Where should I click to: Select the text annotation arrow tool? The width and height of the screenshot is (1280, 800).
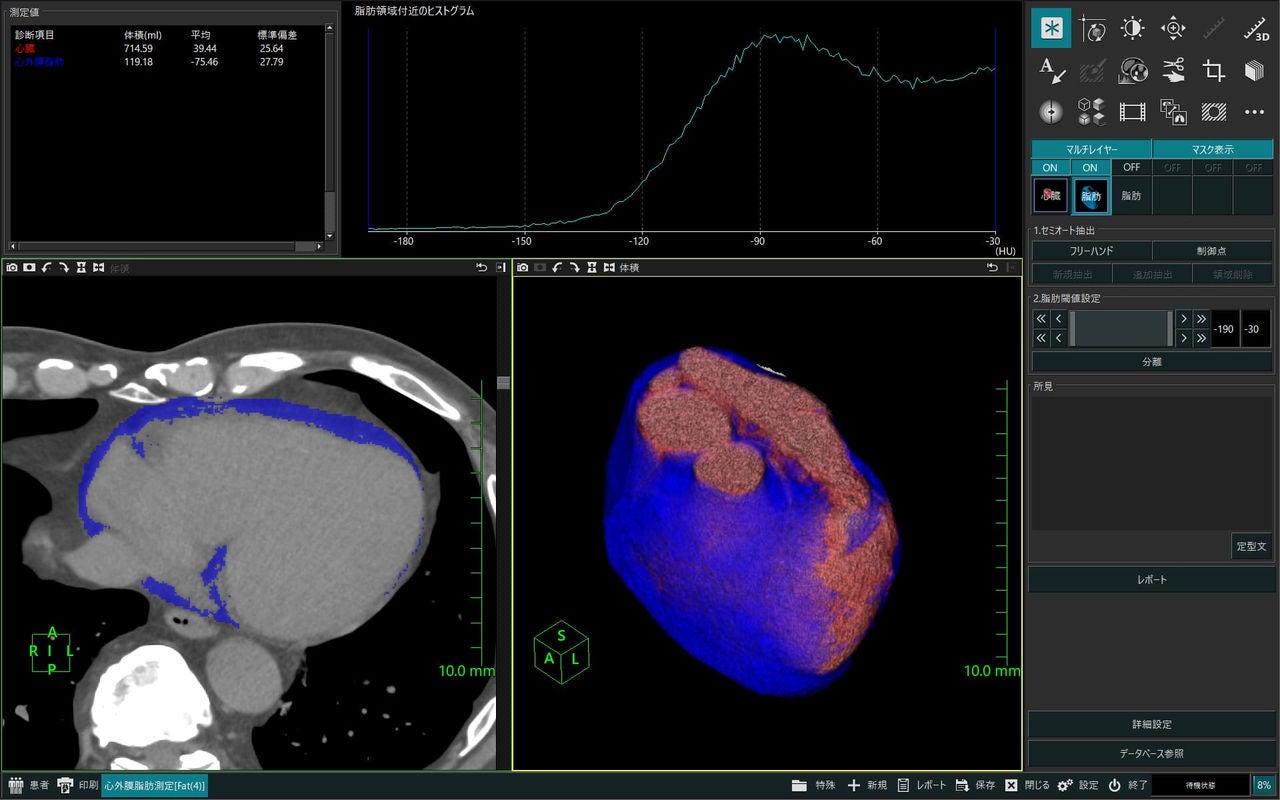tap(1051, 70)
